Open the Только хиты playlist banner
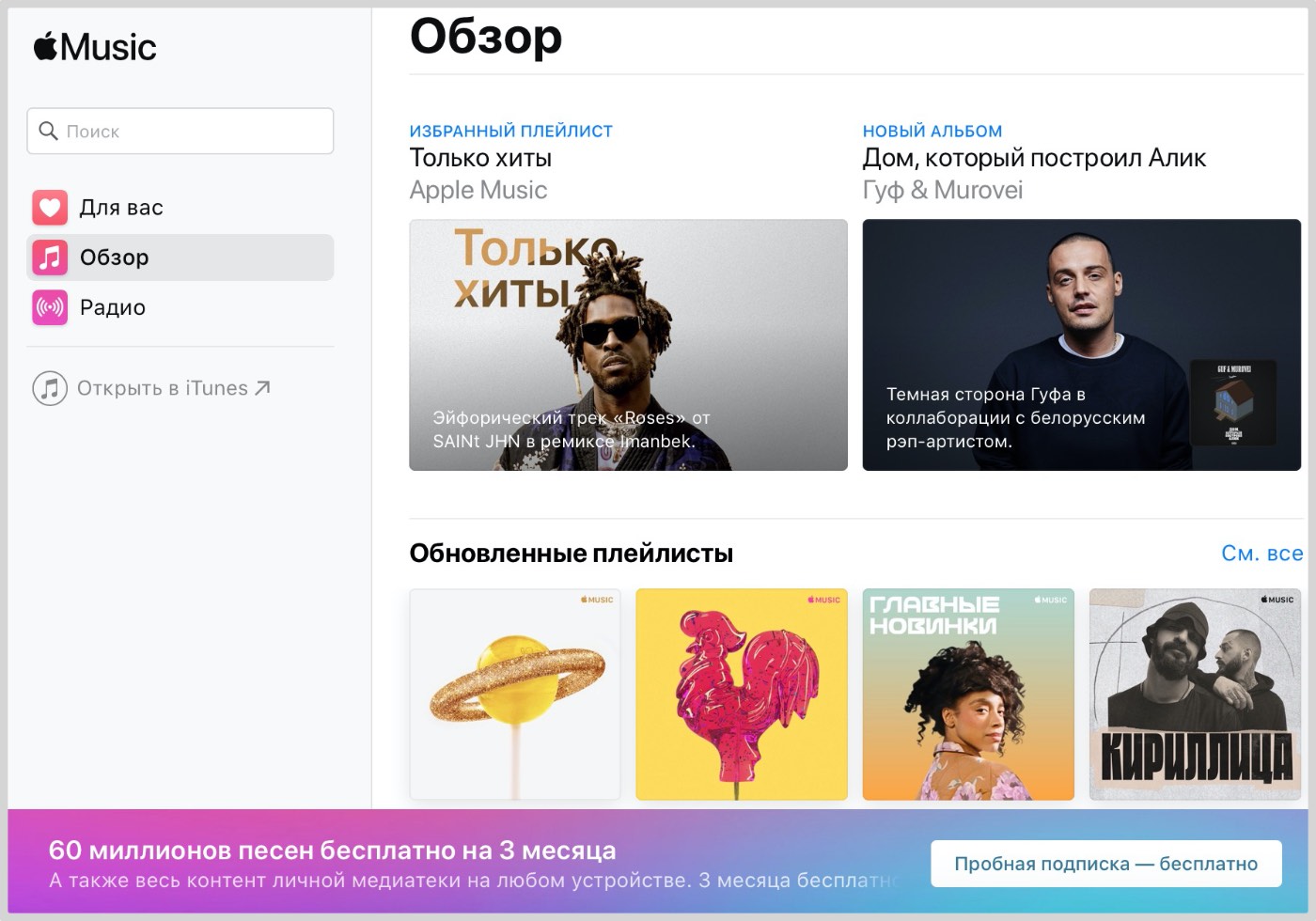The image size is (1316, 921). coord(628,345)
